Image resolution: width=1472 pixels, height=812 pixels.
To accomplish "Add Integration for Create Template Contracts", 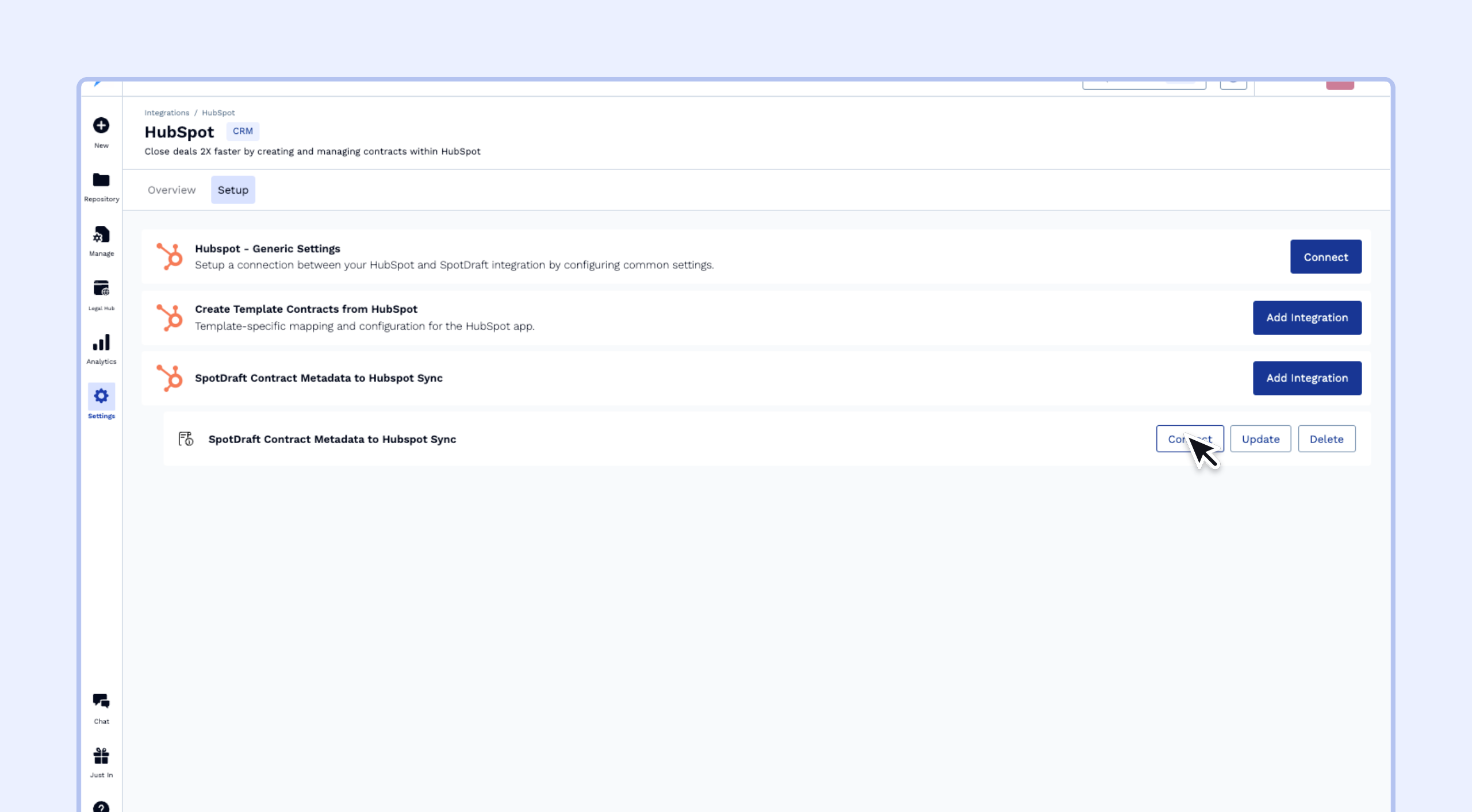I will [1306, 318].
